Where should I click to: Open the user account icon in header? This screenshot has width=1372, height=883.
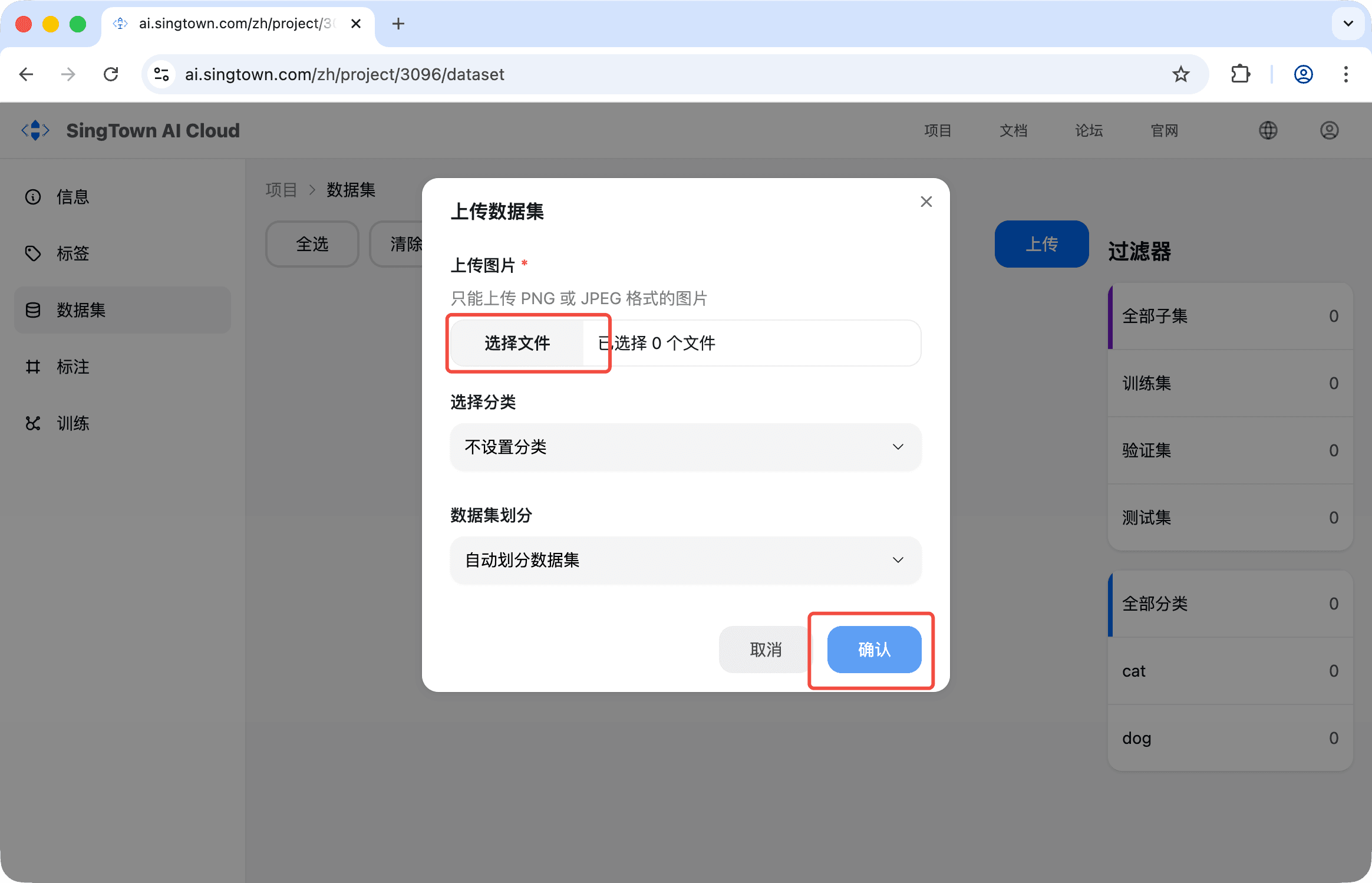pyautogui.click(x=1329, y=130)
